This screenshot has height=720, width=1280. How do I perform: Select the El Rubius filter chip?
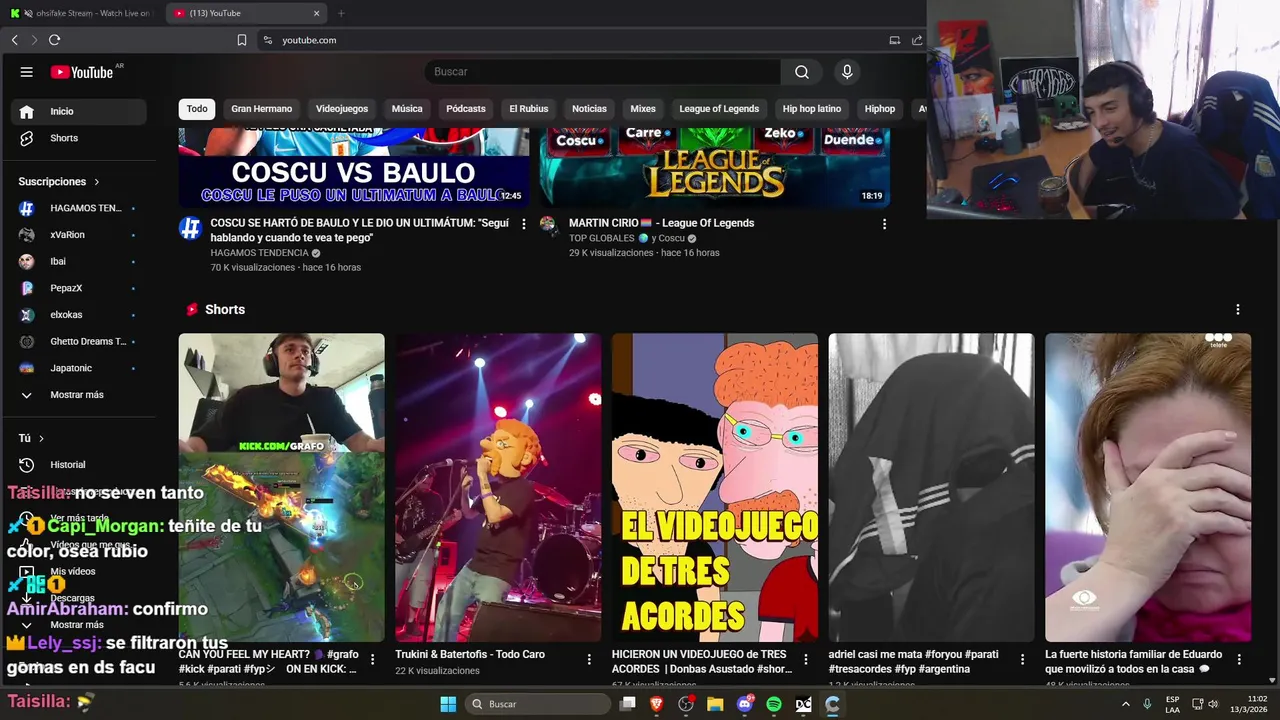[529, 109]
